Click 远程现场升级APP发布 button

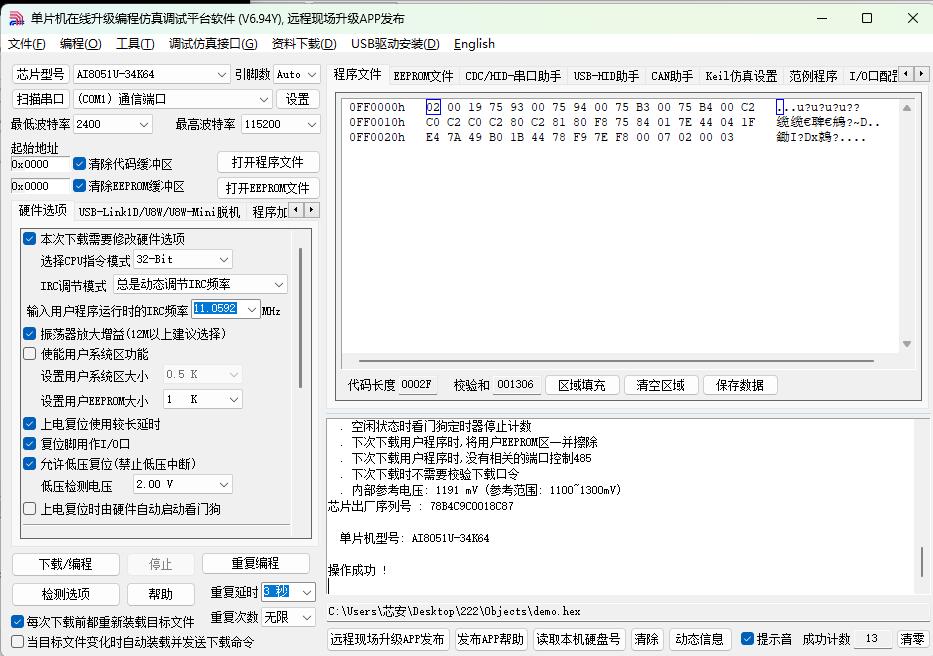387,639
